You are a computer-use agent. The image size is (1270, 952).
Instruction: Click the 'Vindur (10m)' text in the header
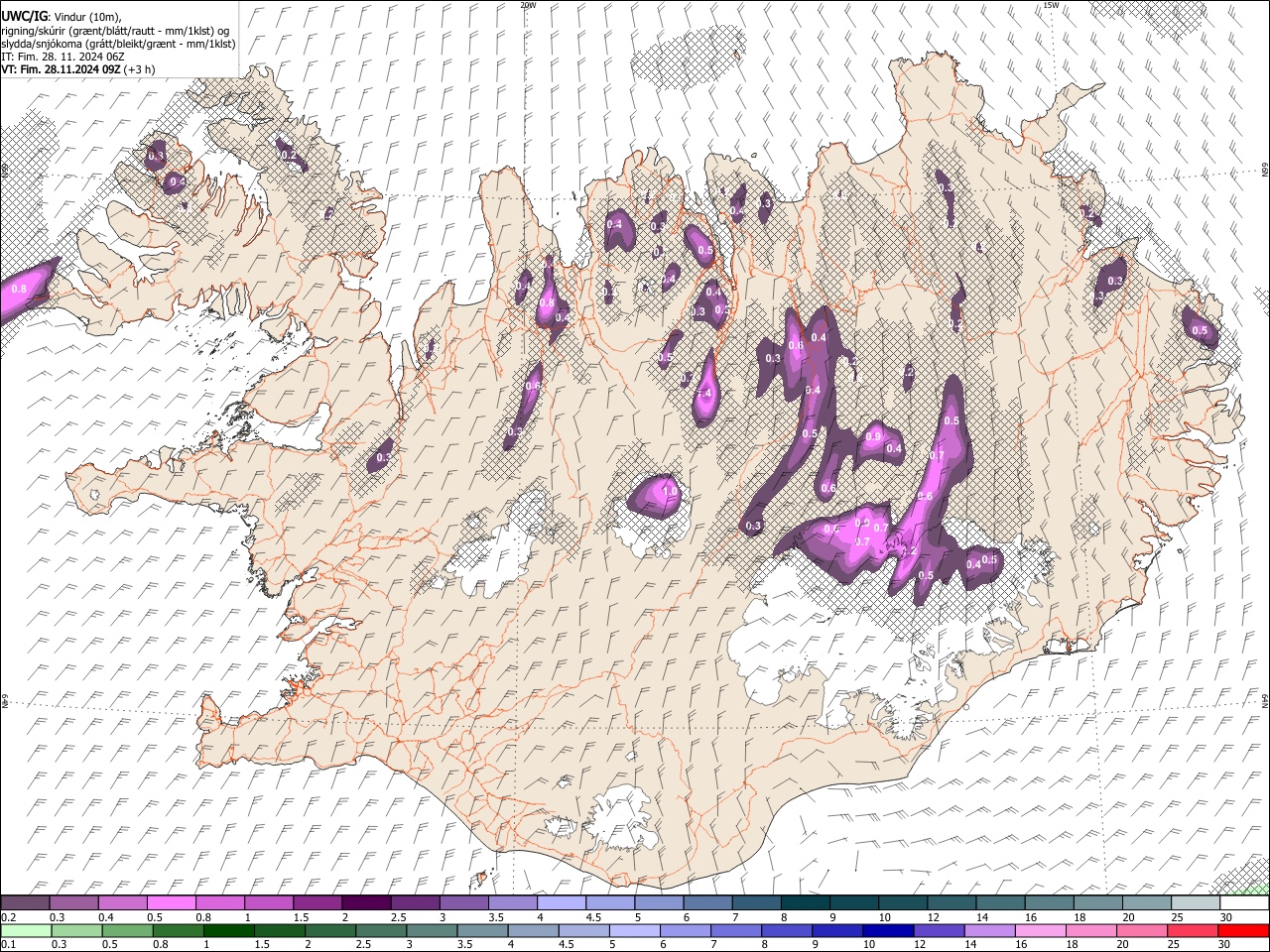click(86, 17)
